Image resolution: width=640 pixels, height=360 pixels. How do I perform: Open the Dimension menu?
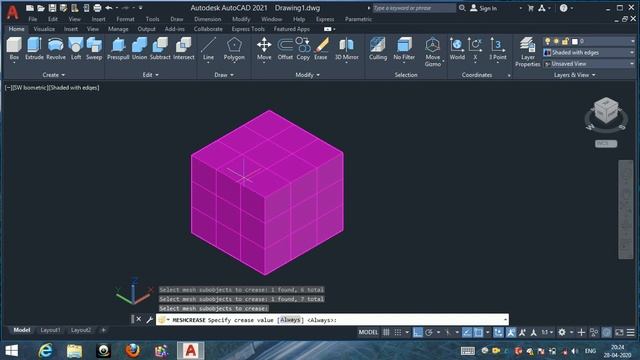[208, 19]
